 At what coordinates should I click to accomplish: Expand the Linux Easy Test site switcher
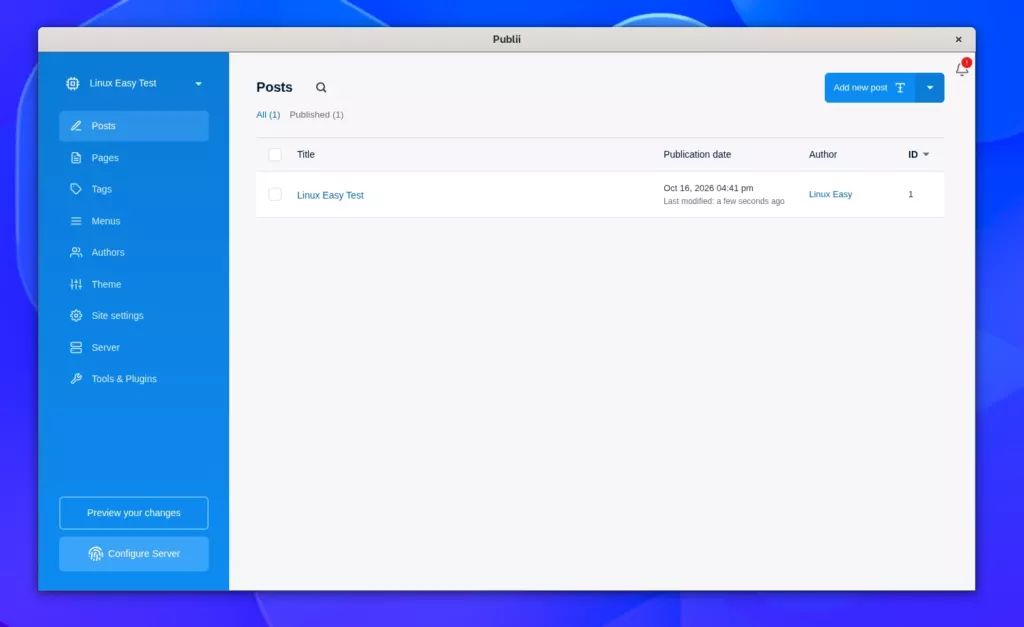click(199, 84)
